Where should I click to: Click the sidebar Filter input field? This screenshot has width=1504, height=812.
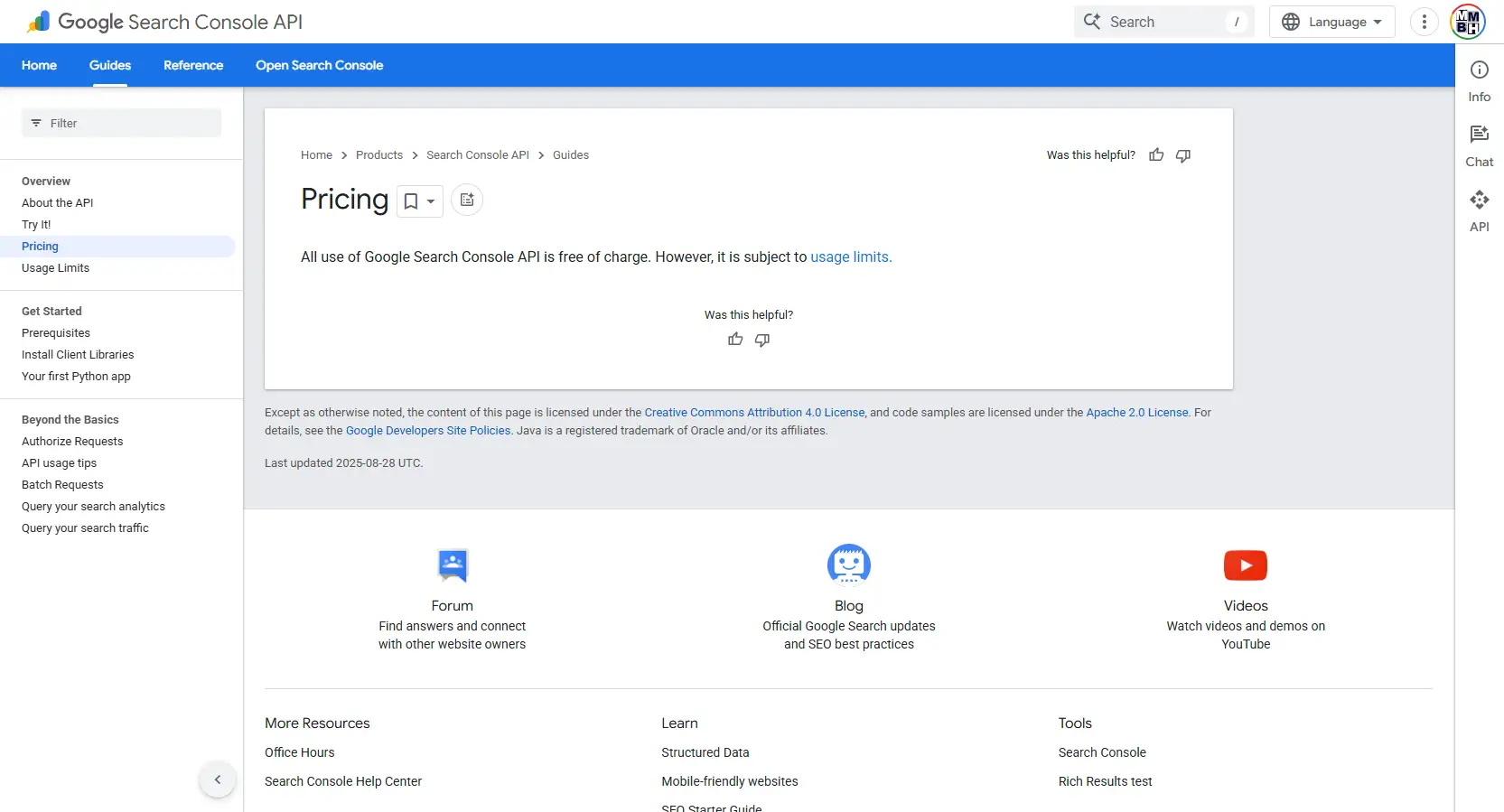click(x=122, y=123)
